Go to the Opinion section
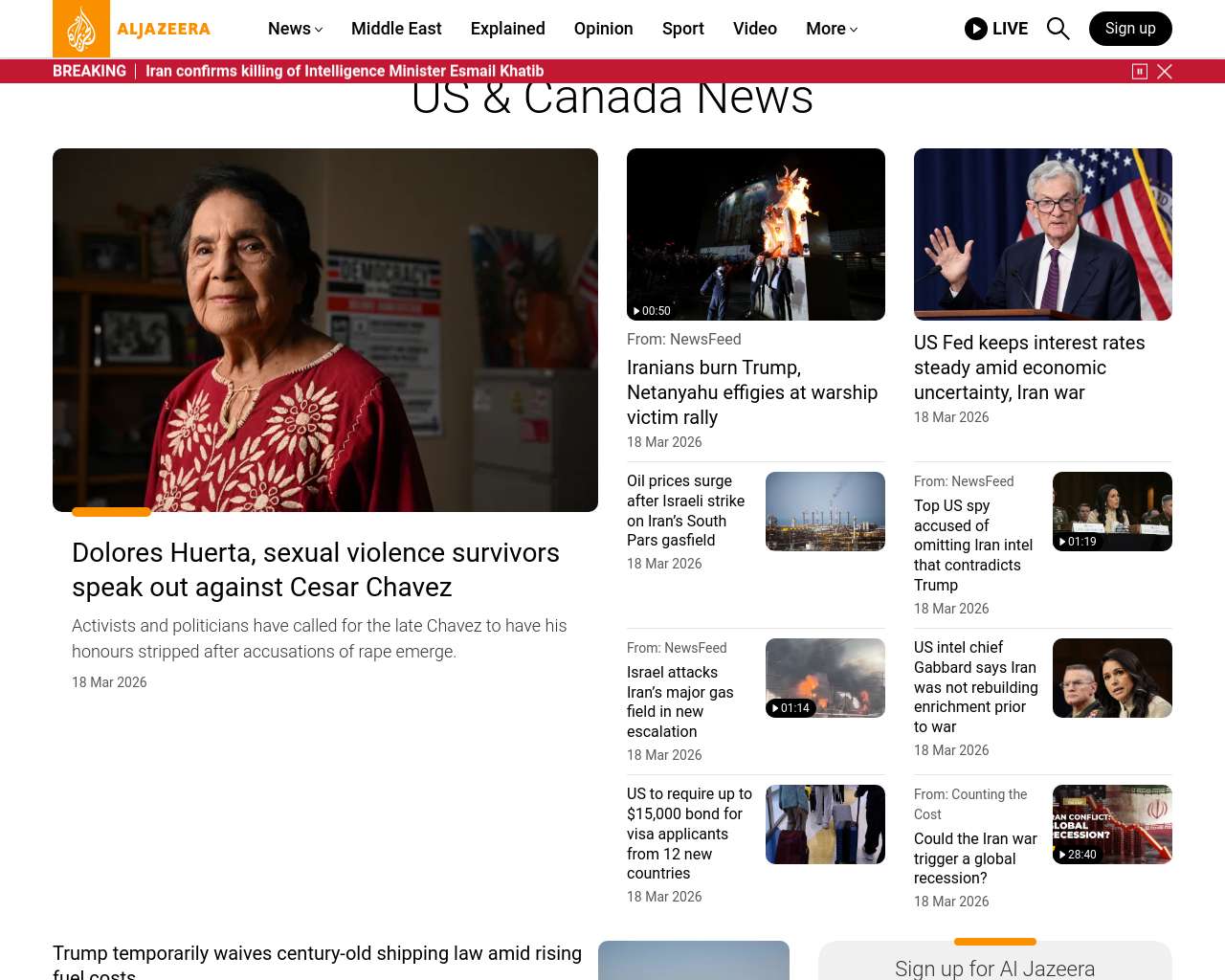The image size is (1225, 980). (x=604, y=29)
